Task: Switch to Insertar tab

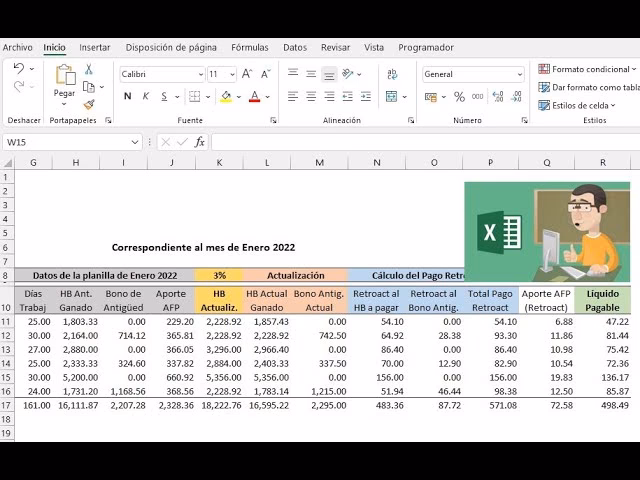Action: pos(95,47)
